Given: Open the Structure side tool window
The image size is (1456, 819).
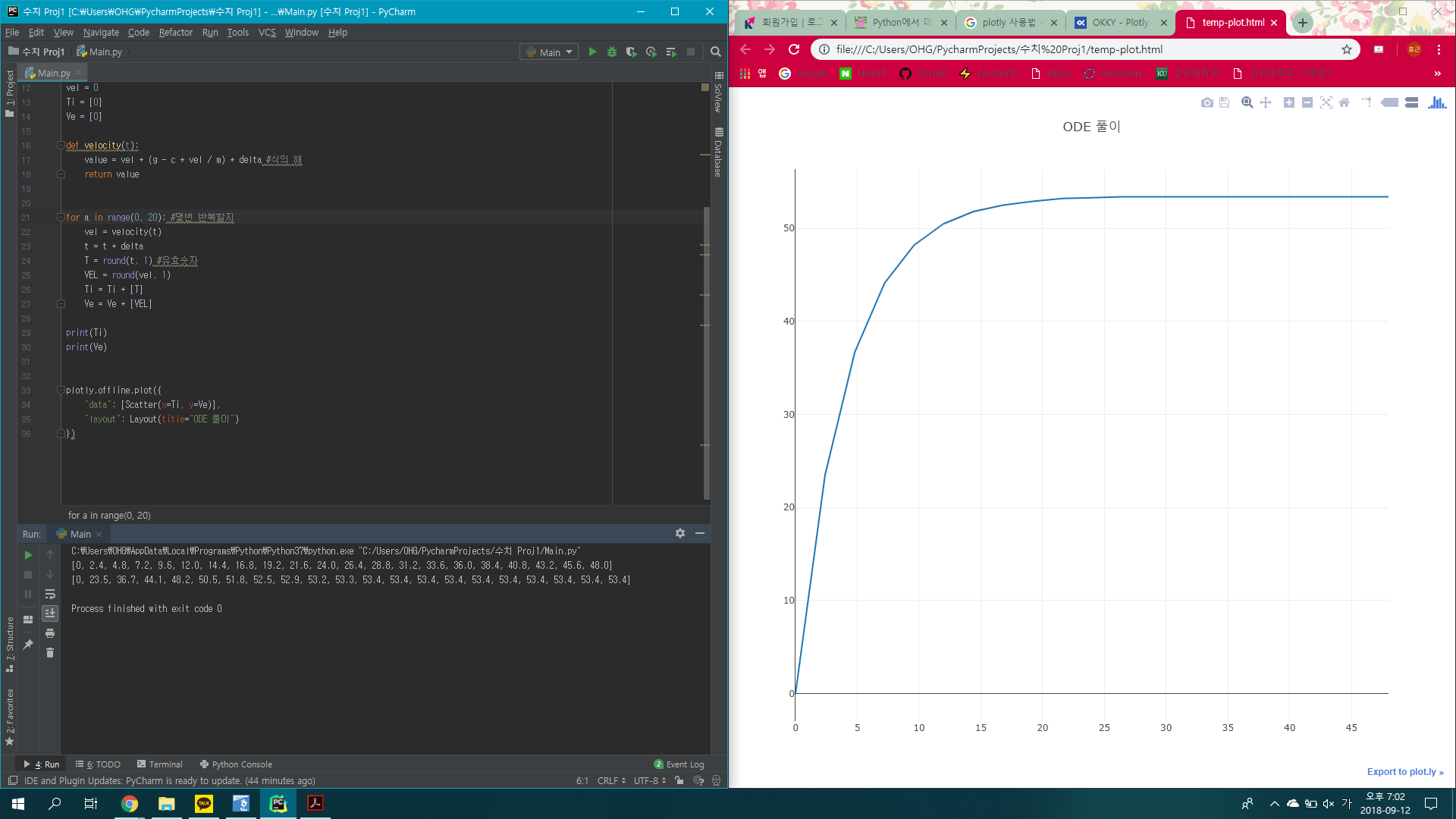Looking at the screenshot, I should pyautogui.click(x=9, y=645).
